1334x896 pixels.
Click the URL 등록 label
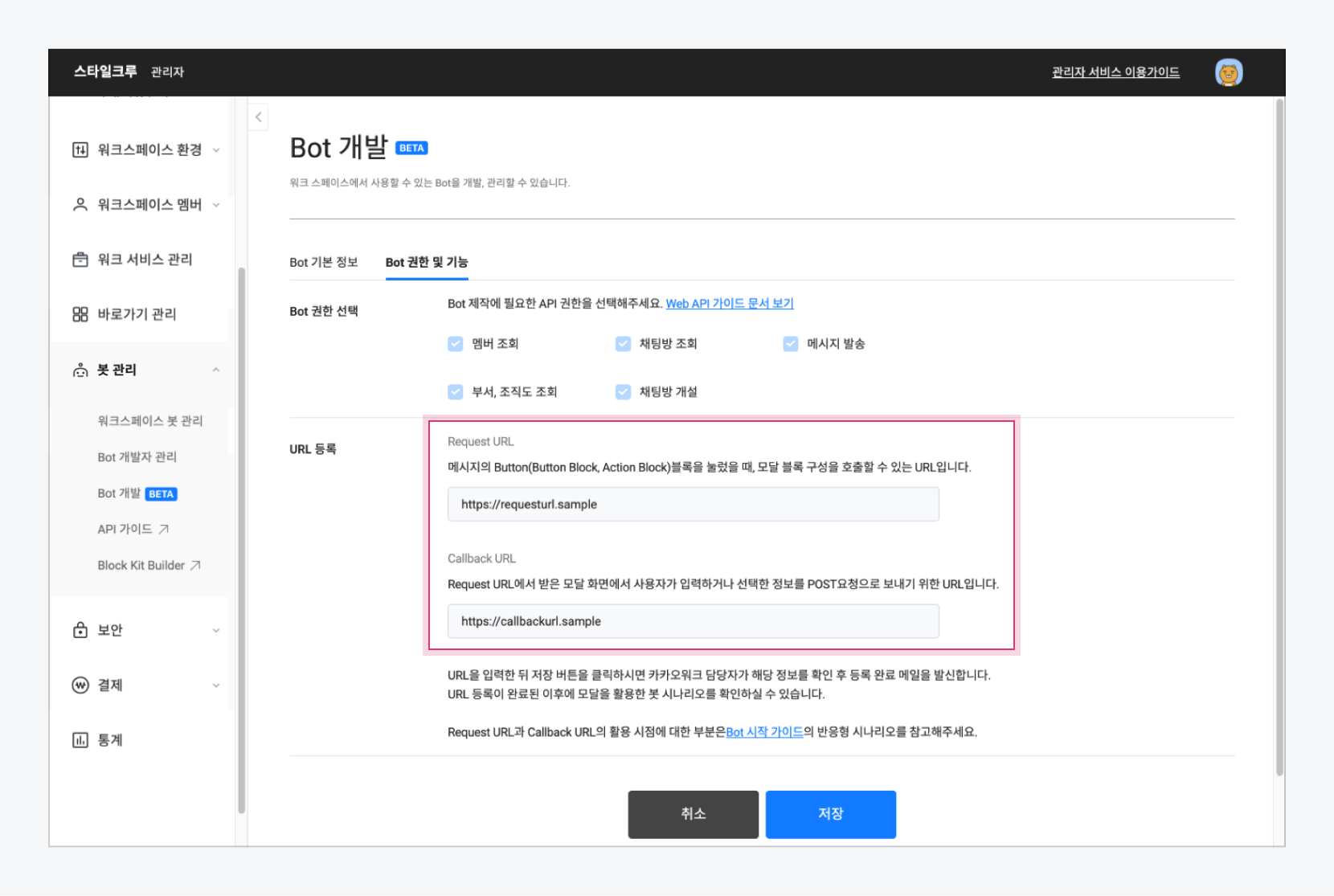tap(313, 449)
